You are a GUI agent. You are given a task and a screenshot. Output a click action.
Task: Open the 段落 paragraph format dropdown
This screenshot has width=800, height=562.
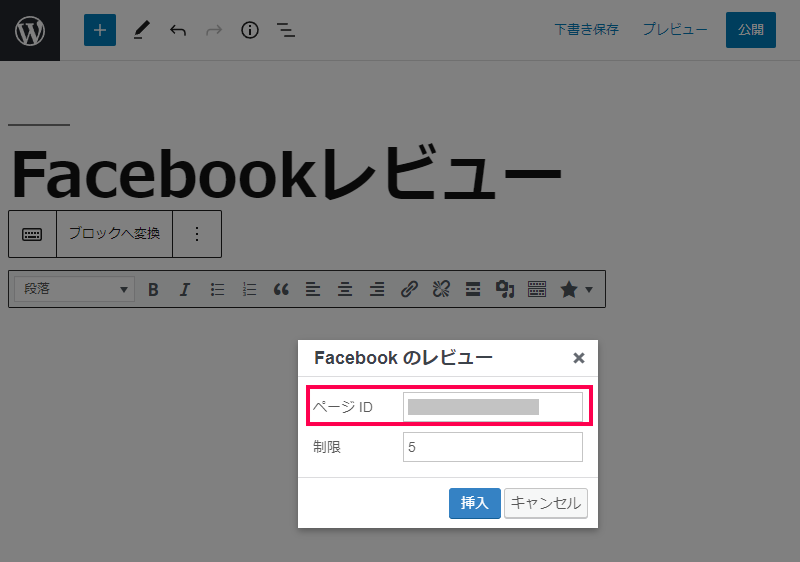tap(74, 289)
